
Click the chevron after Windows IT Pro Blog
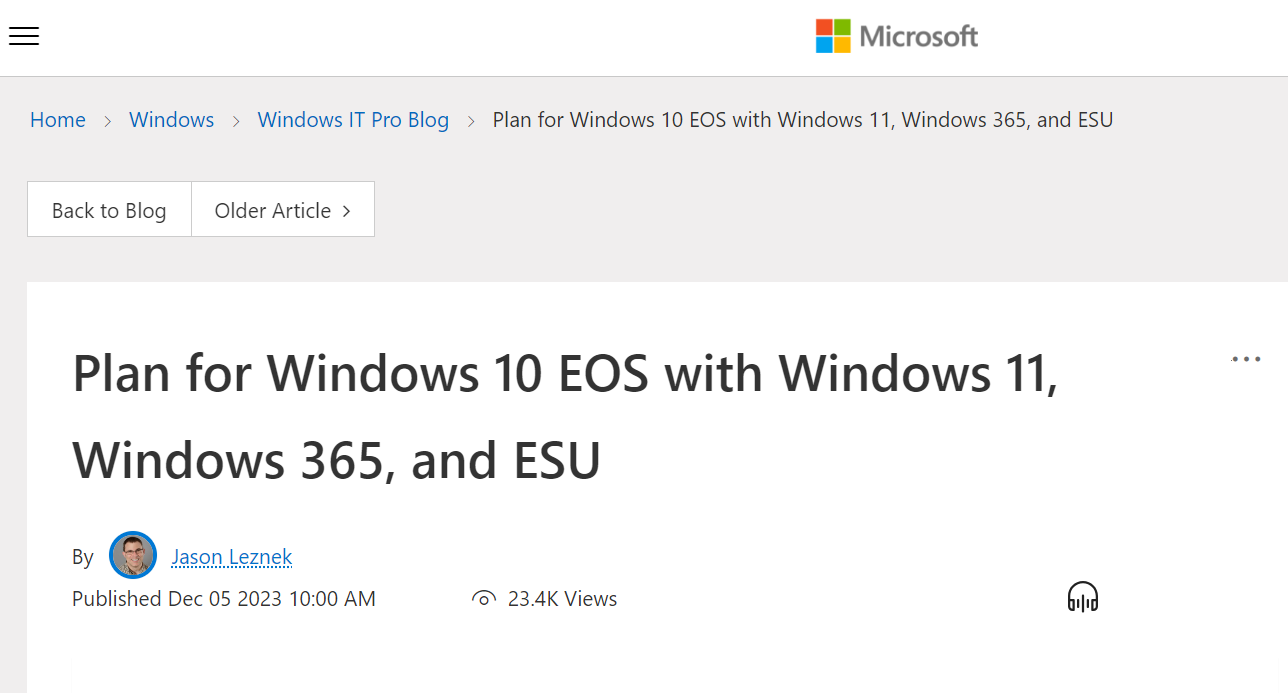470,120
